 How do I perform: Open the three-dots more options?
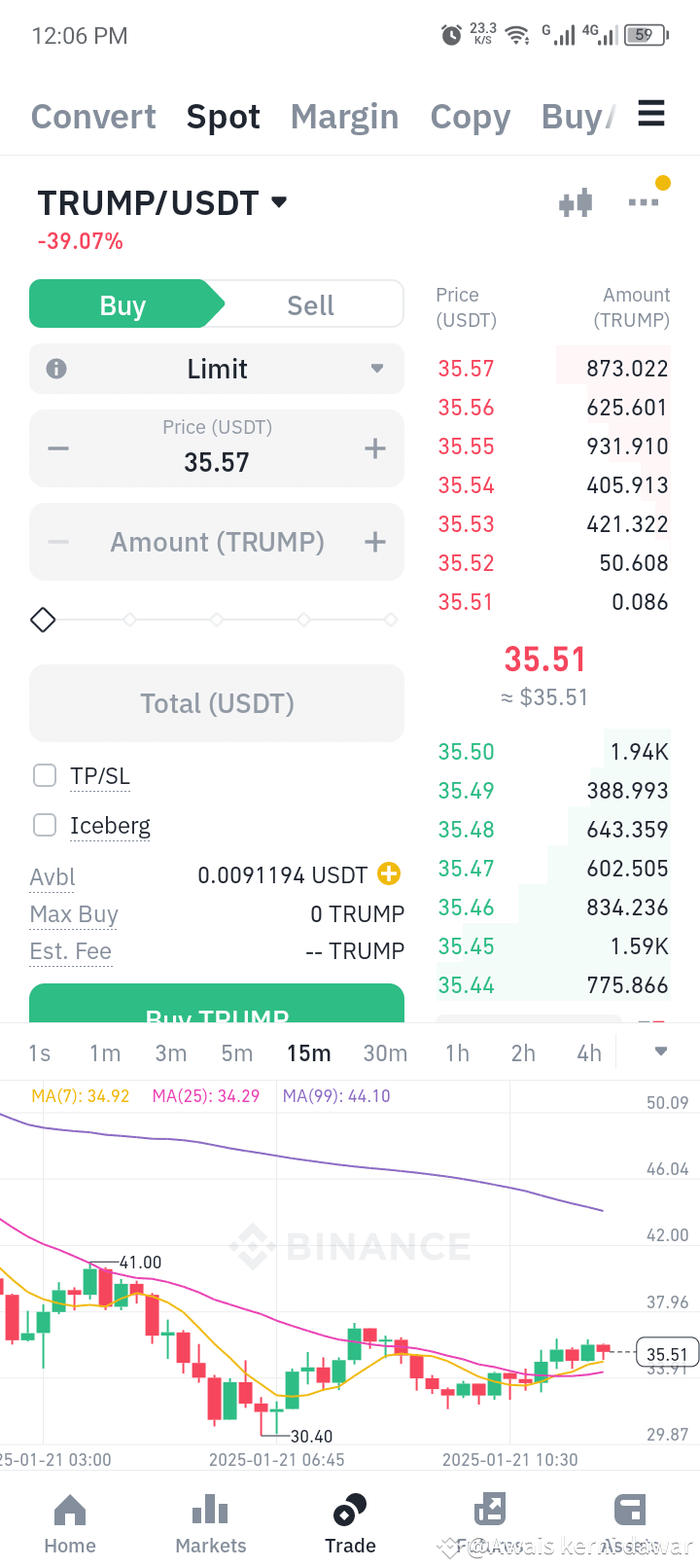point(644,202)
